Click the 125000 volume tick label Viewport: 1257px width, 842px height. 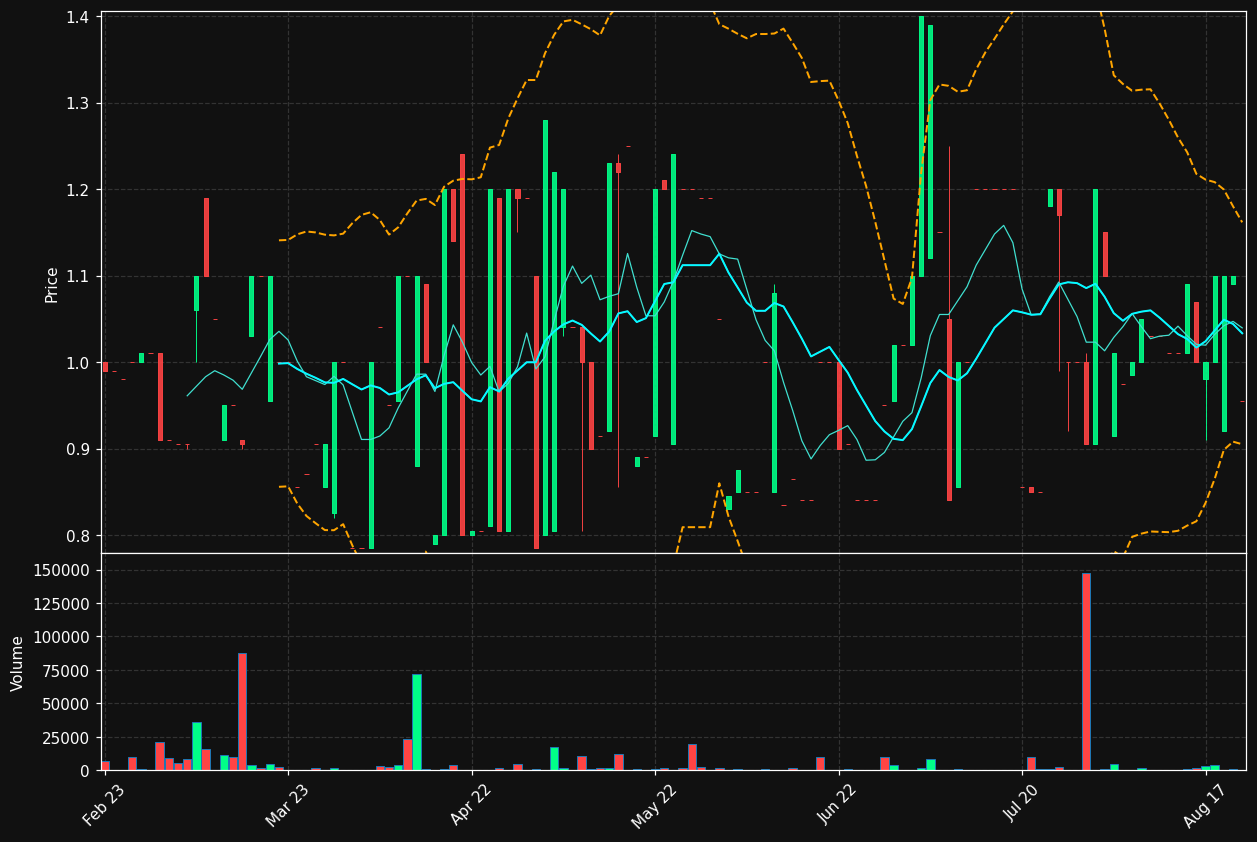pos(63,604)
